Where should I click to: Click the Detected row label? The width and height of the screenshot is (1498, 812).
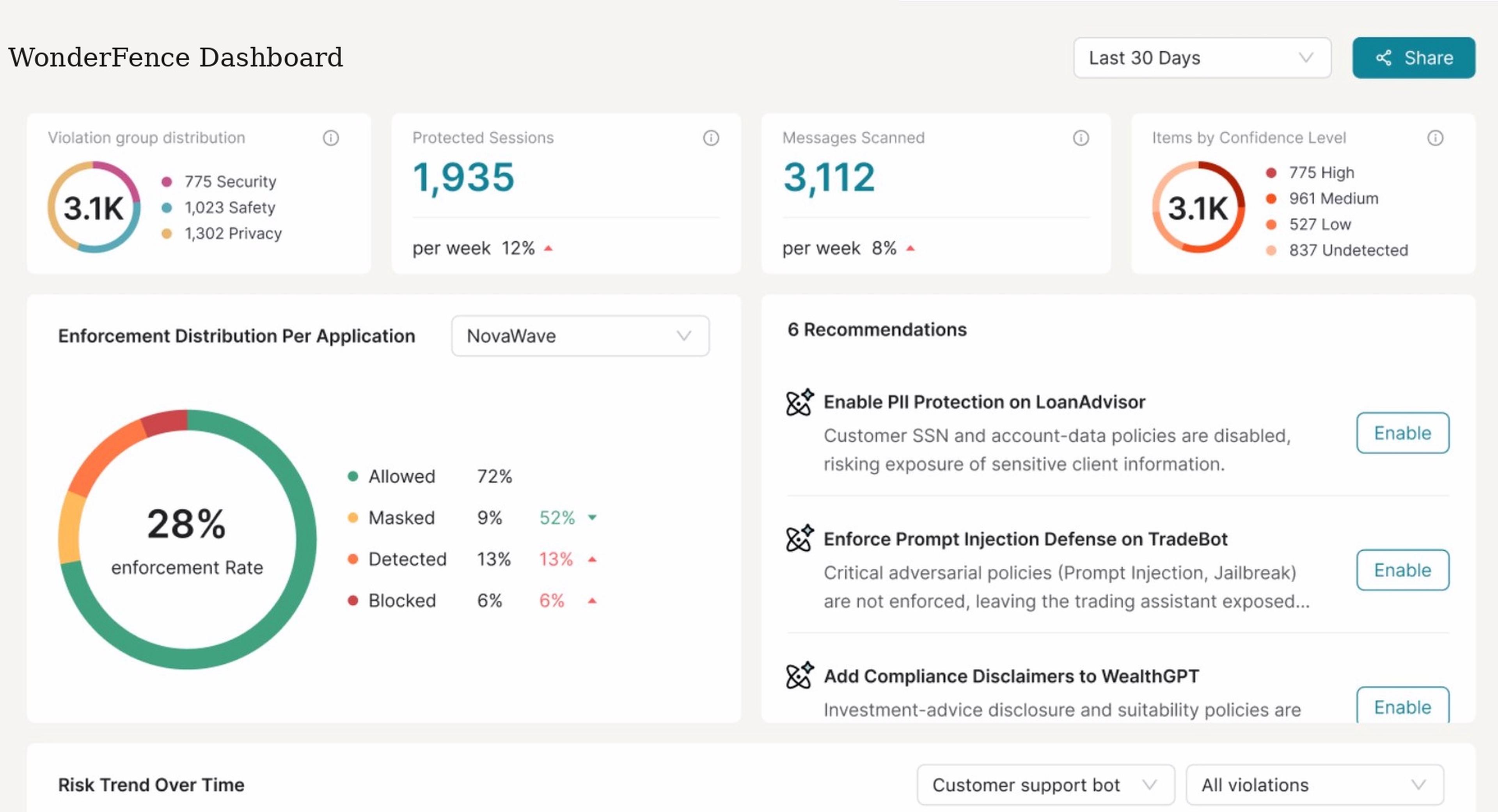pyautogui.click(x=408, y=559)
